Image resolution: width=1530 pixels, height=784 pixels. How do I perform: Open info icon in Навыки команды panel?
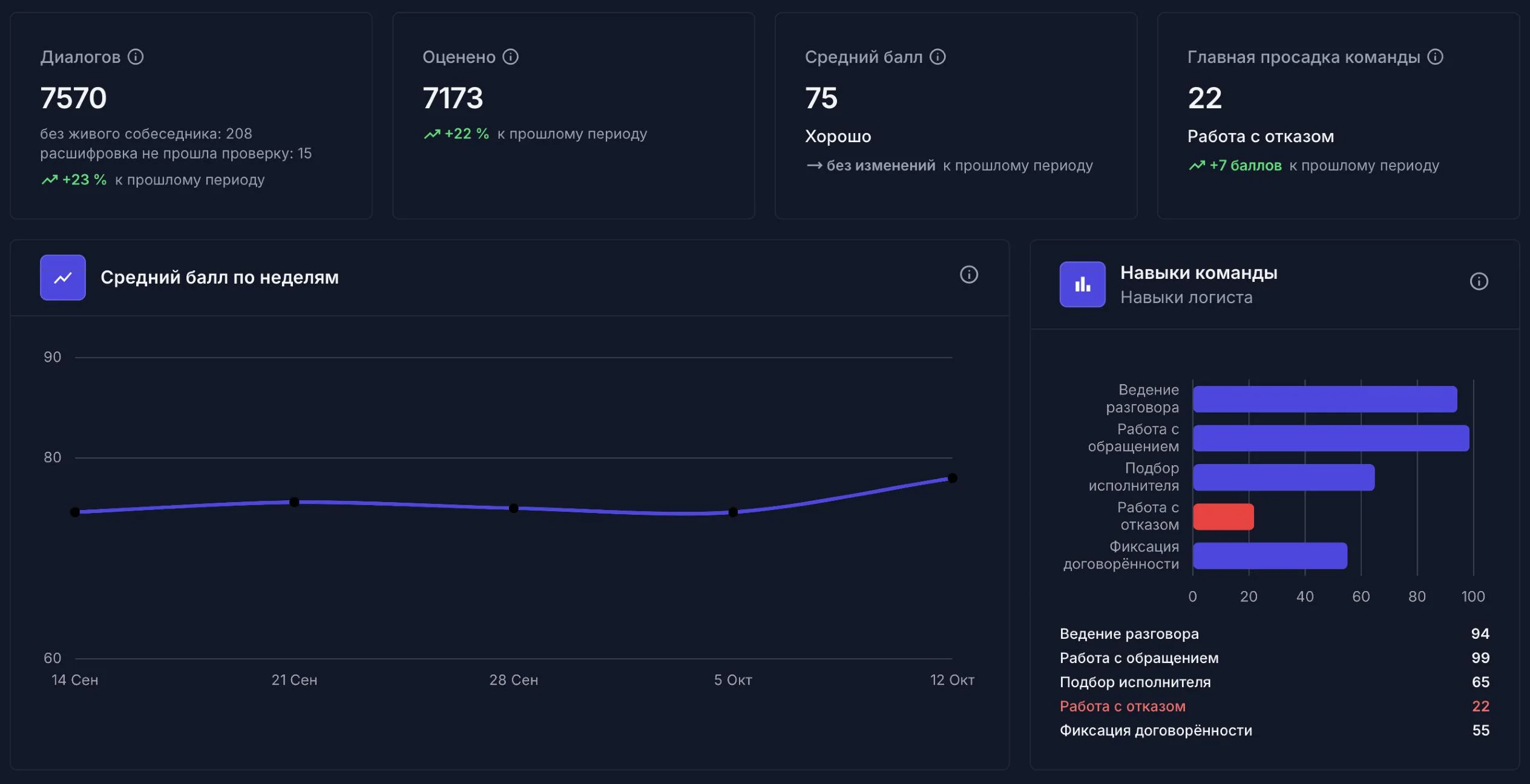click(x=1479, y=281)
